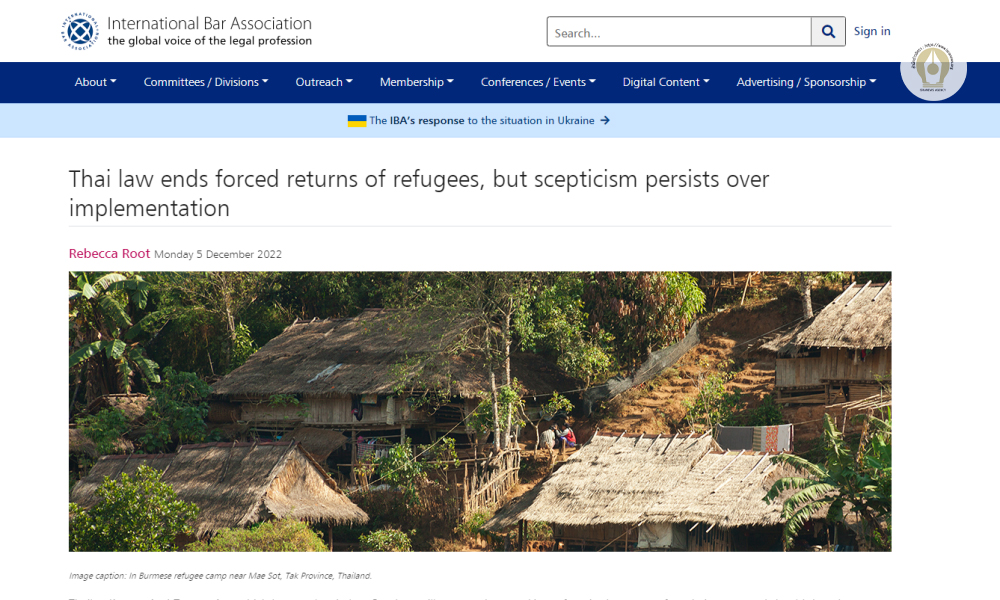The width and height of the screenshot is (1000, 600).
Task: Click the article headline about Thai law
Action: tap(419, 194)
